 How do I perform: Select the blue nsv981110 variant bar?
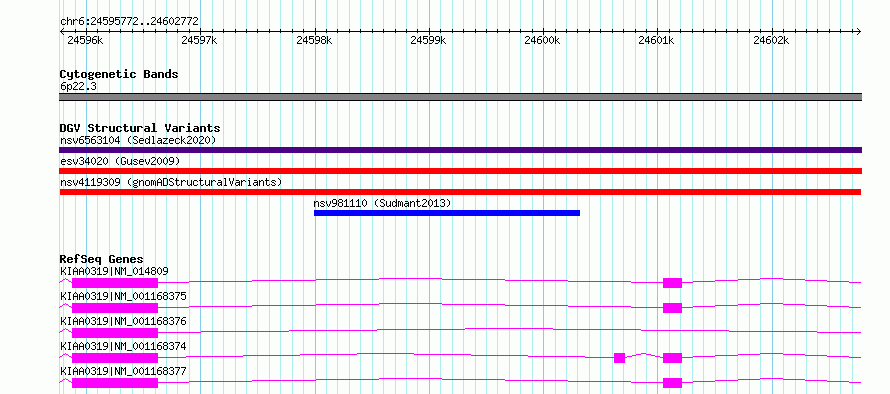point(447,213)
